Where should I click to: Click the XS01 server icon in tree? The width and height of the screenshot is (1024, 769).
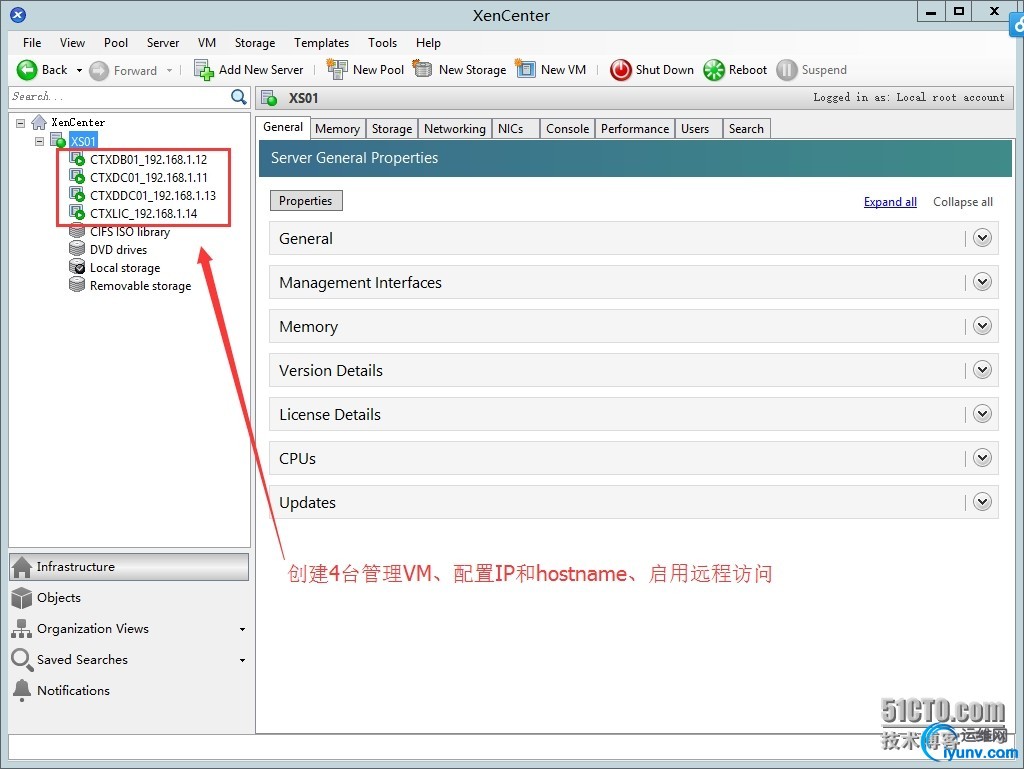[58, 140]
